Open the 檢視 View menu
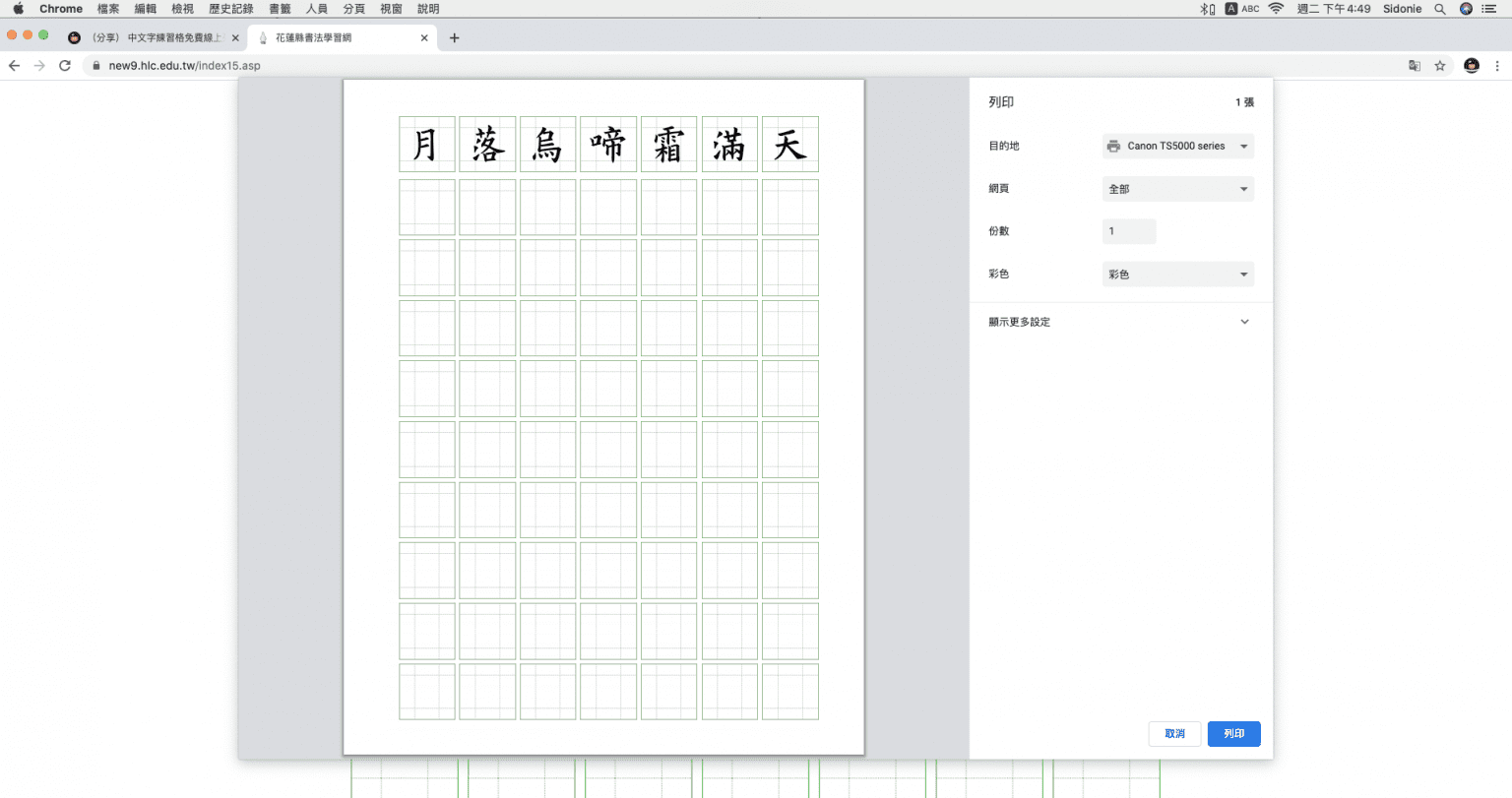The image size is (1512, 798). click(182, 9)
